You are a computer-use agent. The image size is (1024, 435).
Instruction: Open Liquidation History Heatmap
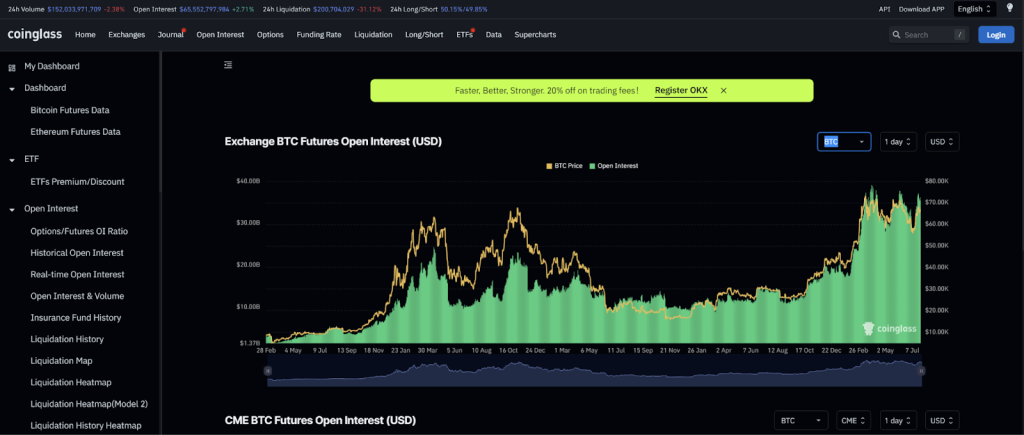pos(86,425)
